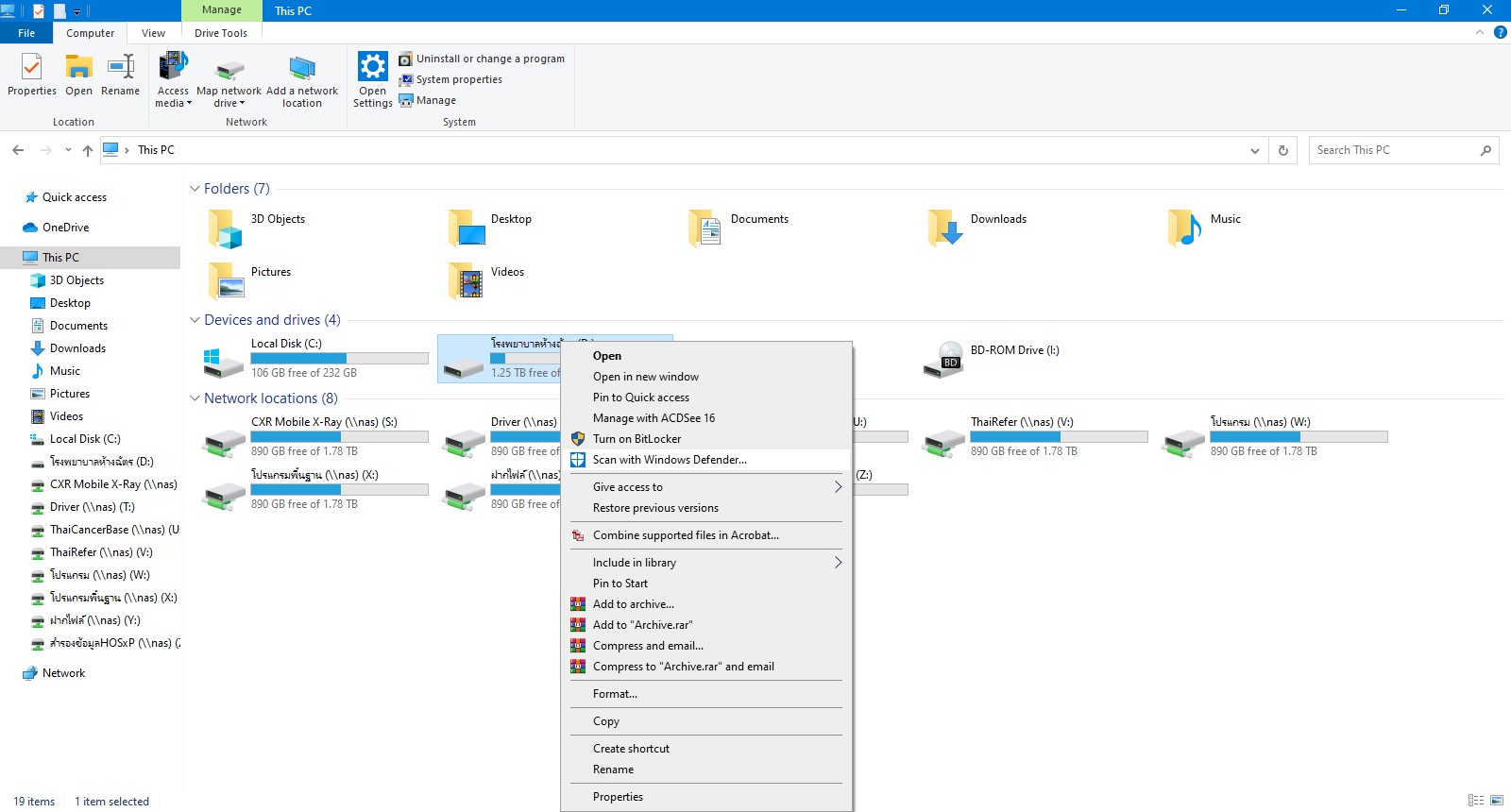This screenshot has height=812, width=1511.
Task: Click the Refresh button in address bar
Action: [x=1282, y=150]
